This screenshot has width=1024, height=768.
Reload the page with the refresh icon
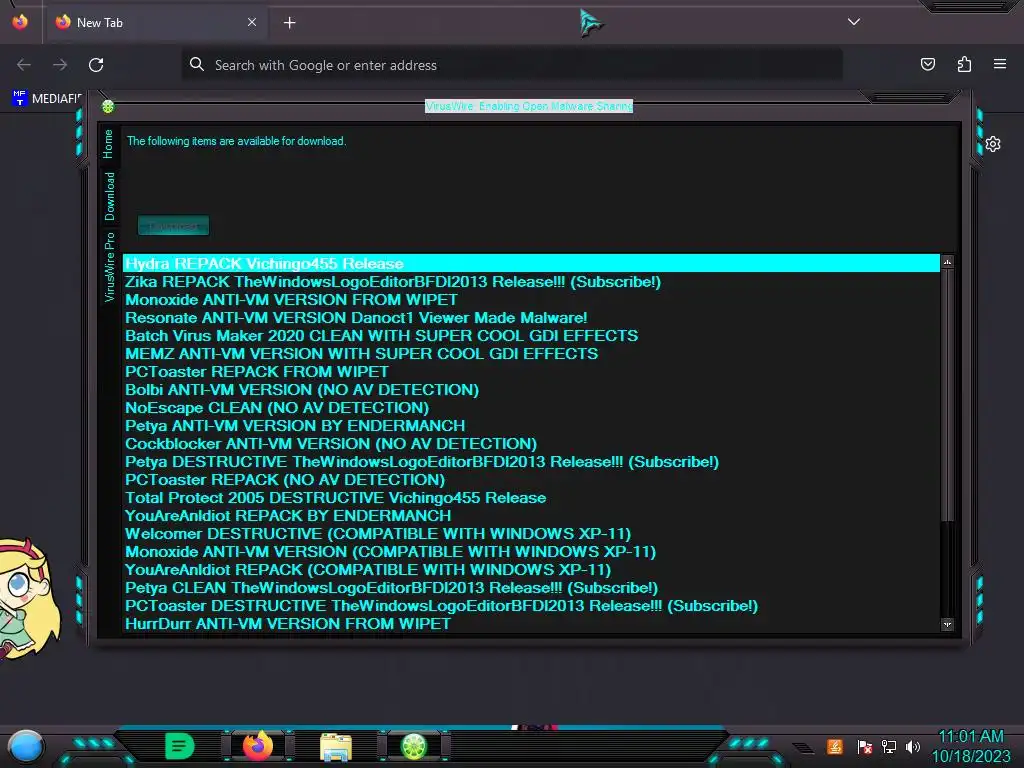tap(96, 65)
